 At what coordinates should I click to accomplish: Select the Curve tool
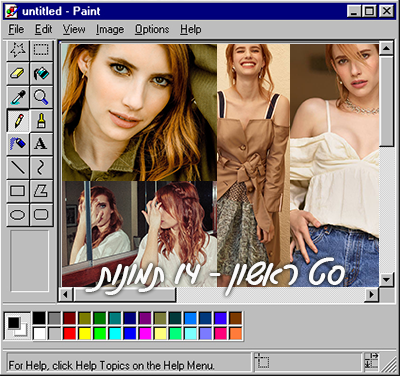[41, 167]
